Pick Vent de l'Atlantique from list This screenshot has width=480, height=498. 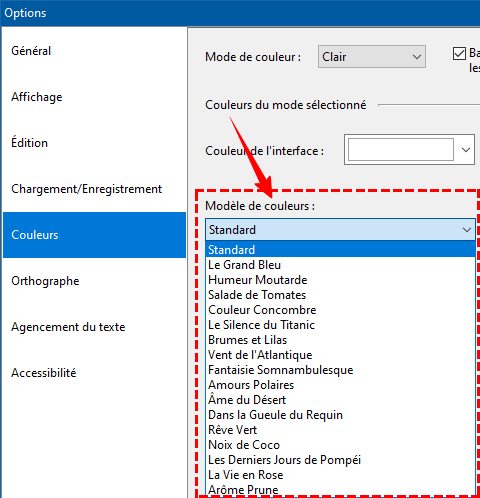click(340, 355)
